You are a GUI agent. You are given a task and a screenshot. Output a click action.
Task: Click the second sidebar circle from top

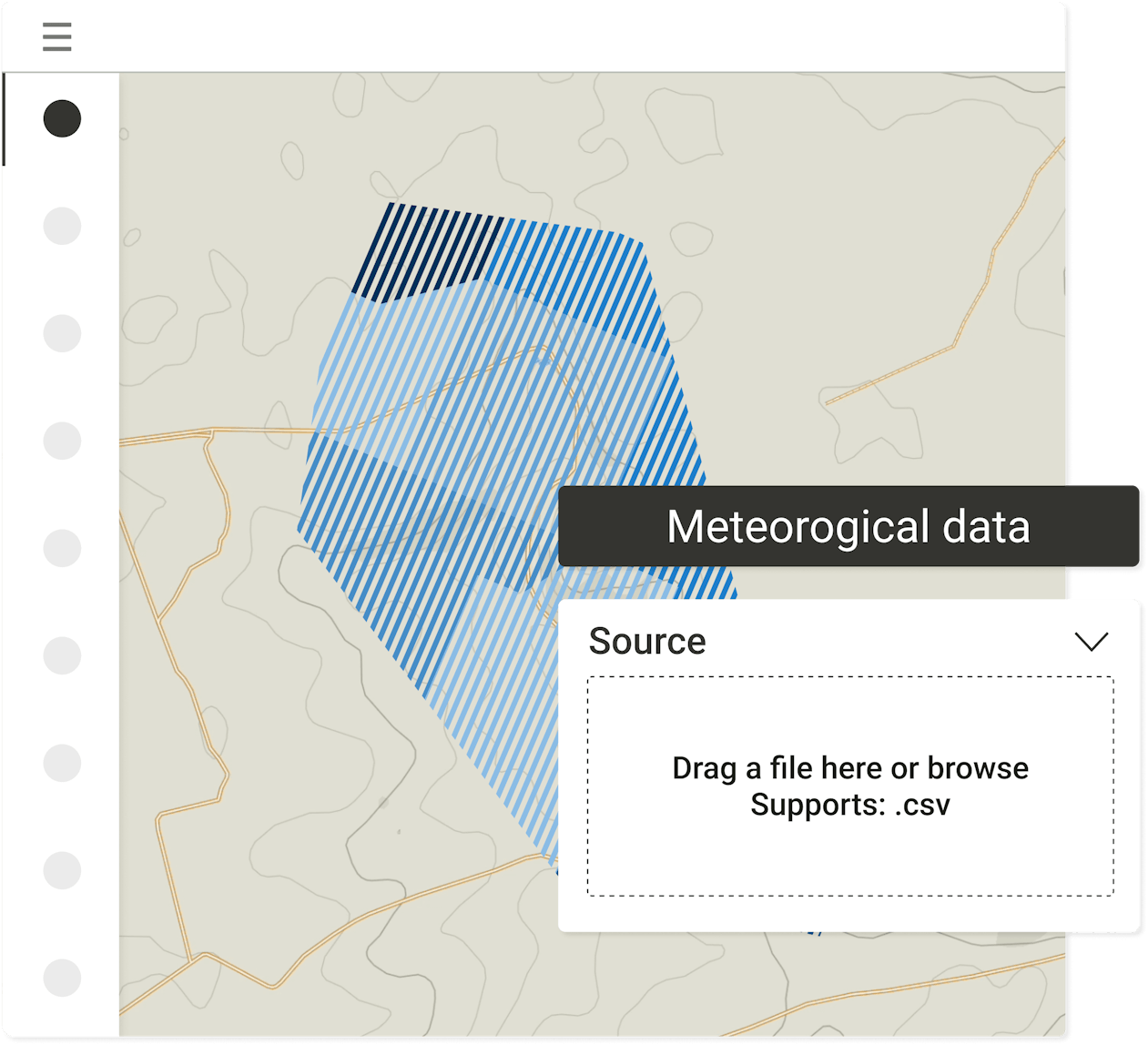pyautogui.click(x=62, y=226)
